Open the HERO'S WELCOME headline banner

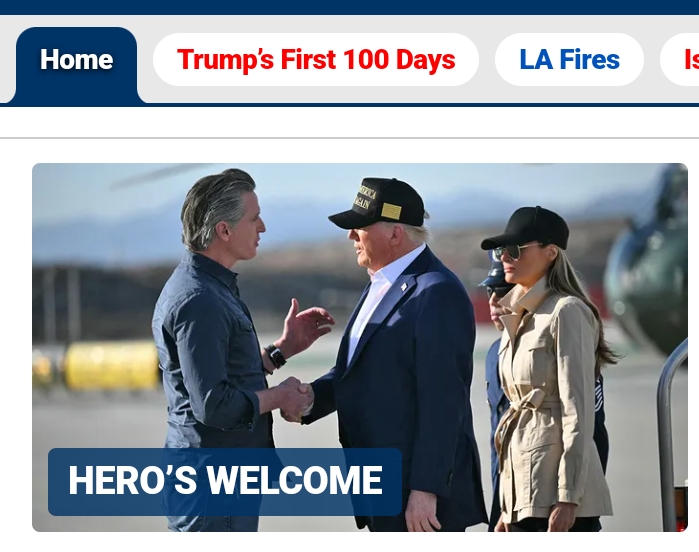click(x=225, y=482)
